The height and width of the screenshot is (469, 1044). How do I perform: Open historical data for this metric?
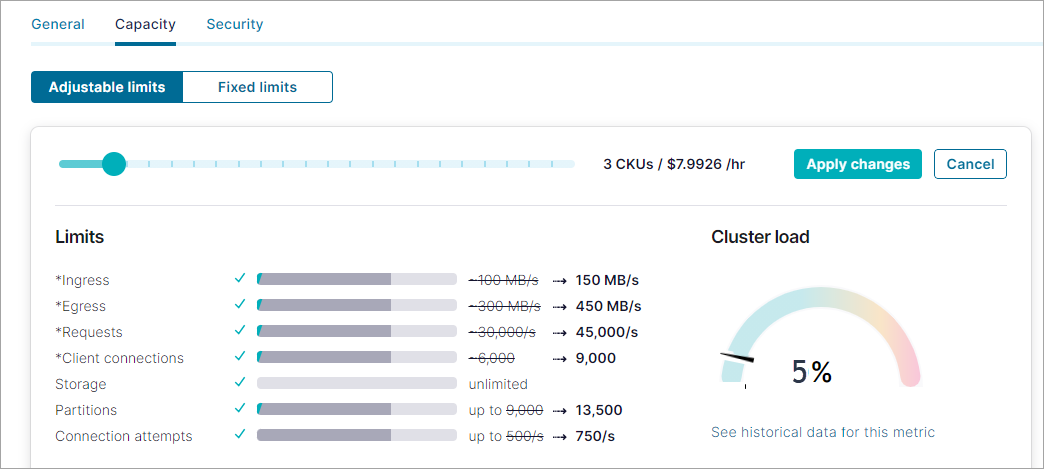pyautogui.click(x=823, y=432)
